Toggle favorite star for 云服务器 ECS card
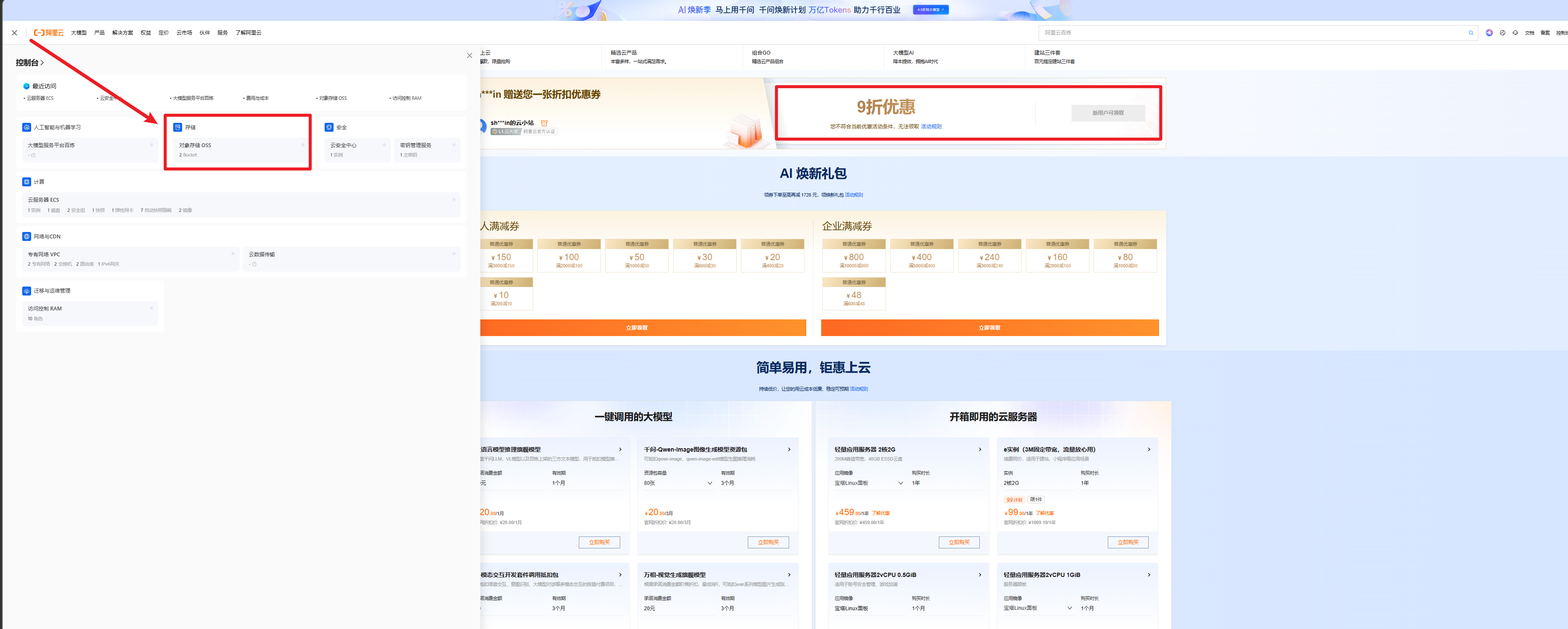This screenshot has width=1568, height=629. click(x=453, y=200)
